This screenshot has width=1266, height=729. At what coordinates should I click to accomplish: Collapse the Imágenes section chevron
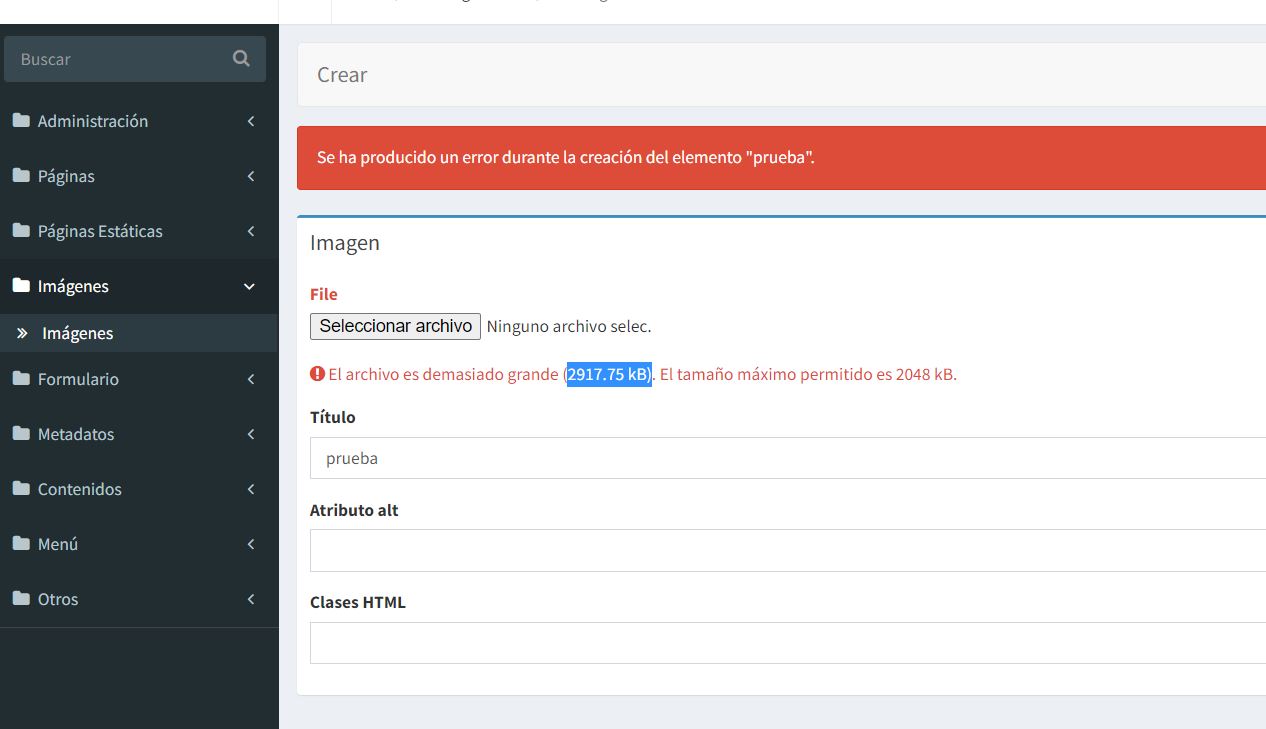click(249, 286)
